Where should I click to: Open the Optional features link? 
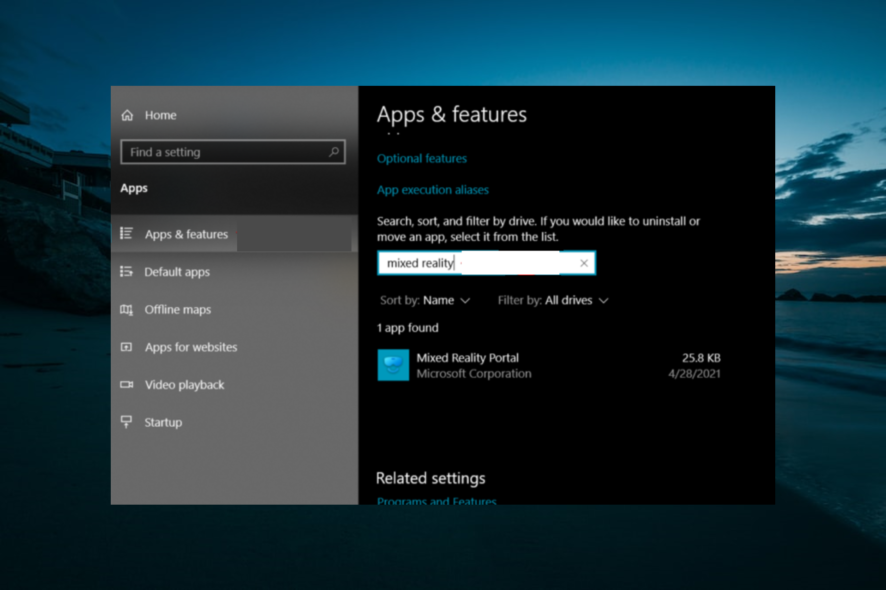(422, 158)
